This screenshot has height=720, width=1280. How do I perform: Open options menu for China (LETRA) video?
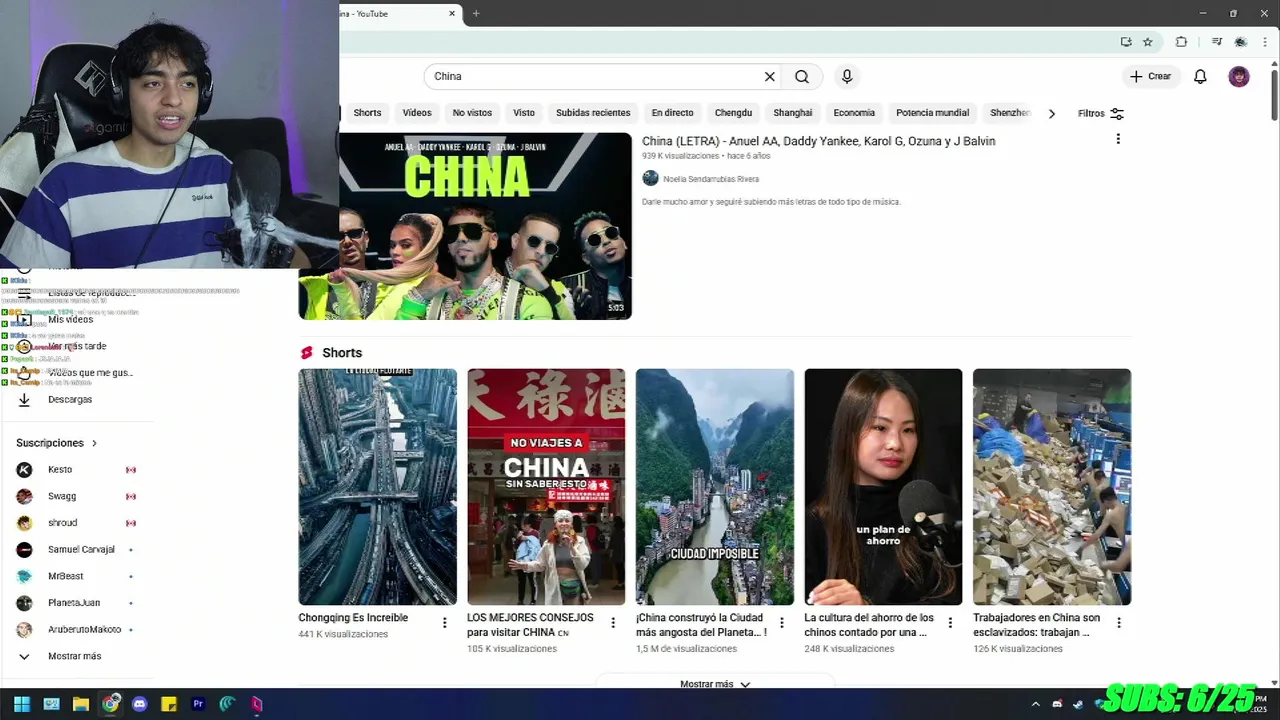(1118, 139)
